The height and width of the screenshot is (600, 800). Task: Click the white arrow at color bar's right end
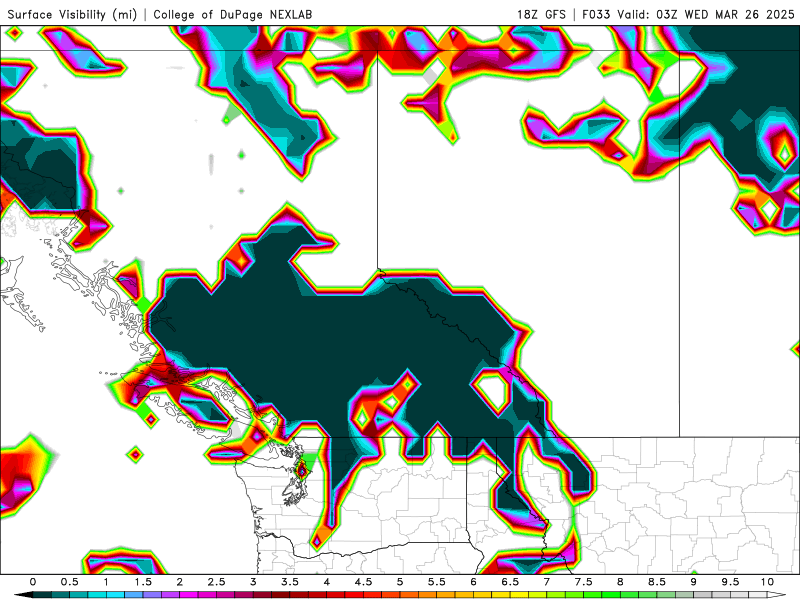point(777,595)
